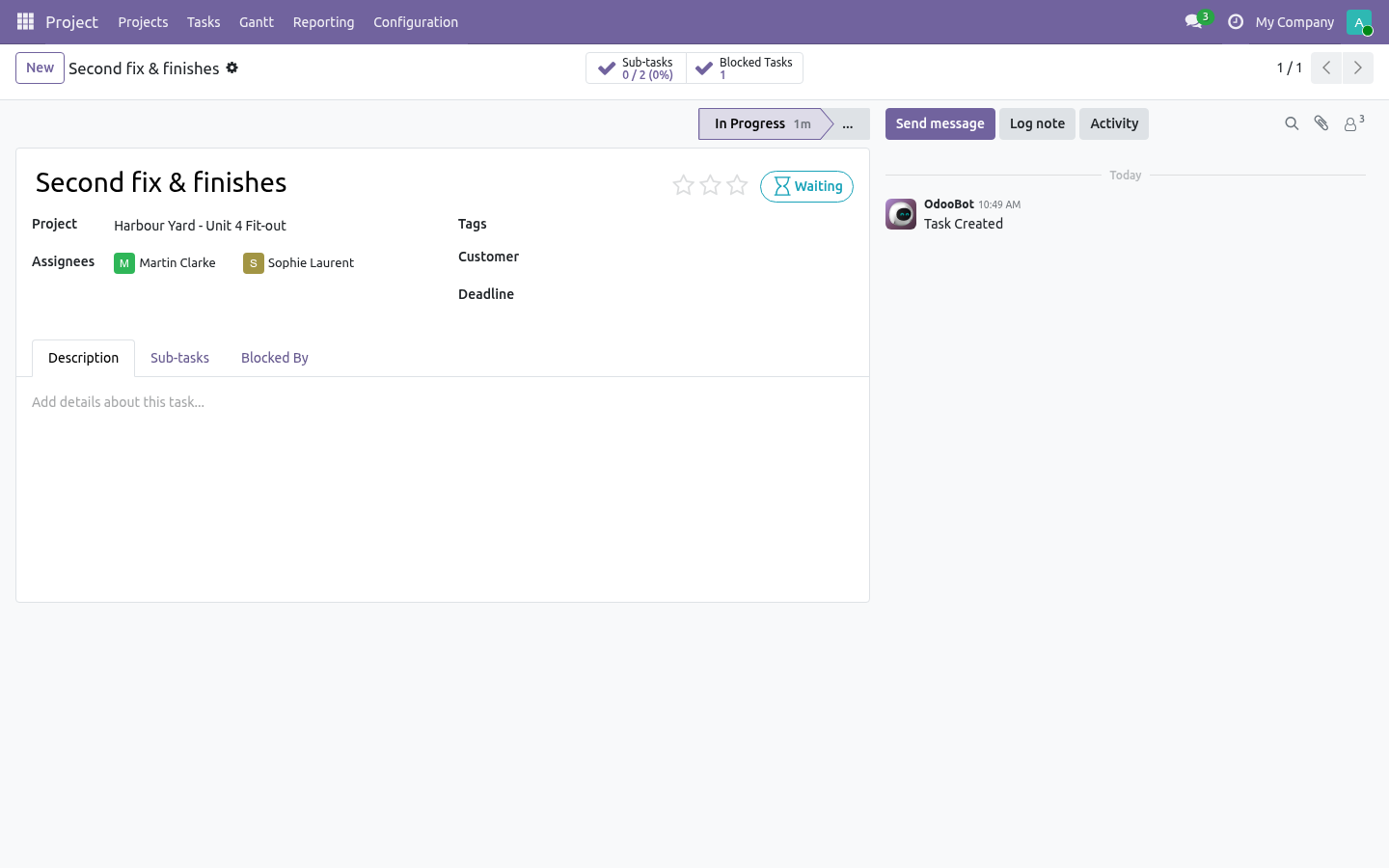Expand more stages with the ellipsis button
Screen dimensions: 1389x868
tap(848, 123)
